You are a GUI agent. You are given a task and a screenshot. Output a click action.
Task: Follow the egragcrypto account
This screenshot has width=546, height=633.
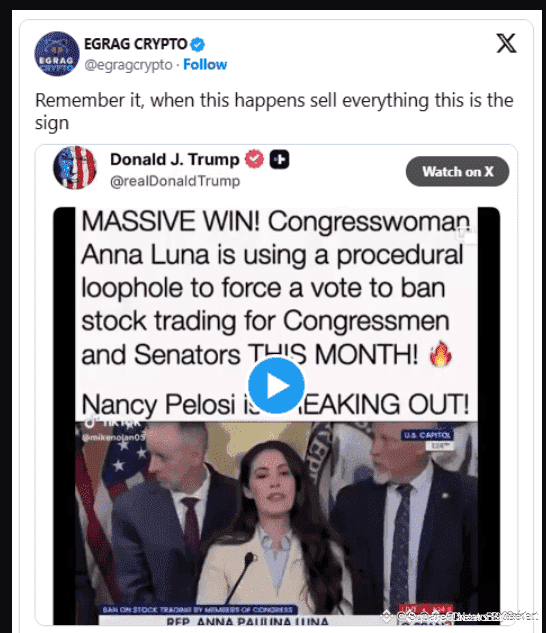coord(205,65)
